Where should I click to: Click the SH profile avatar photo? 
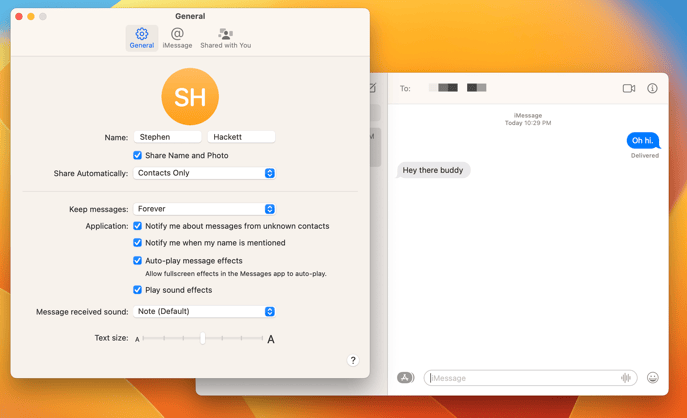(x=190, y=96)
